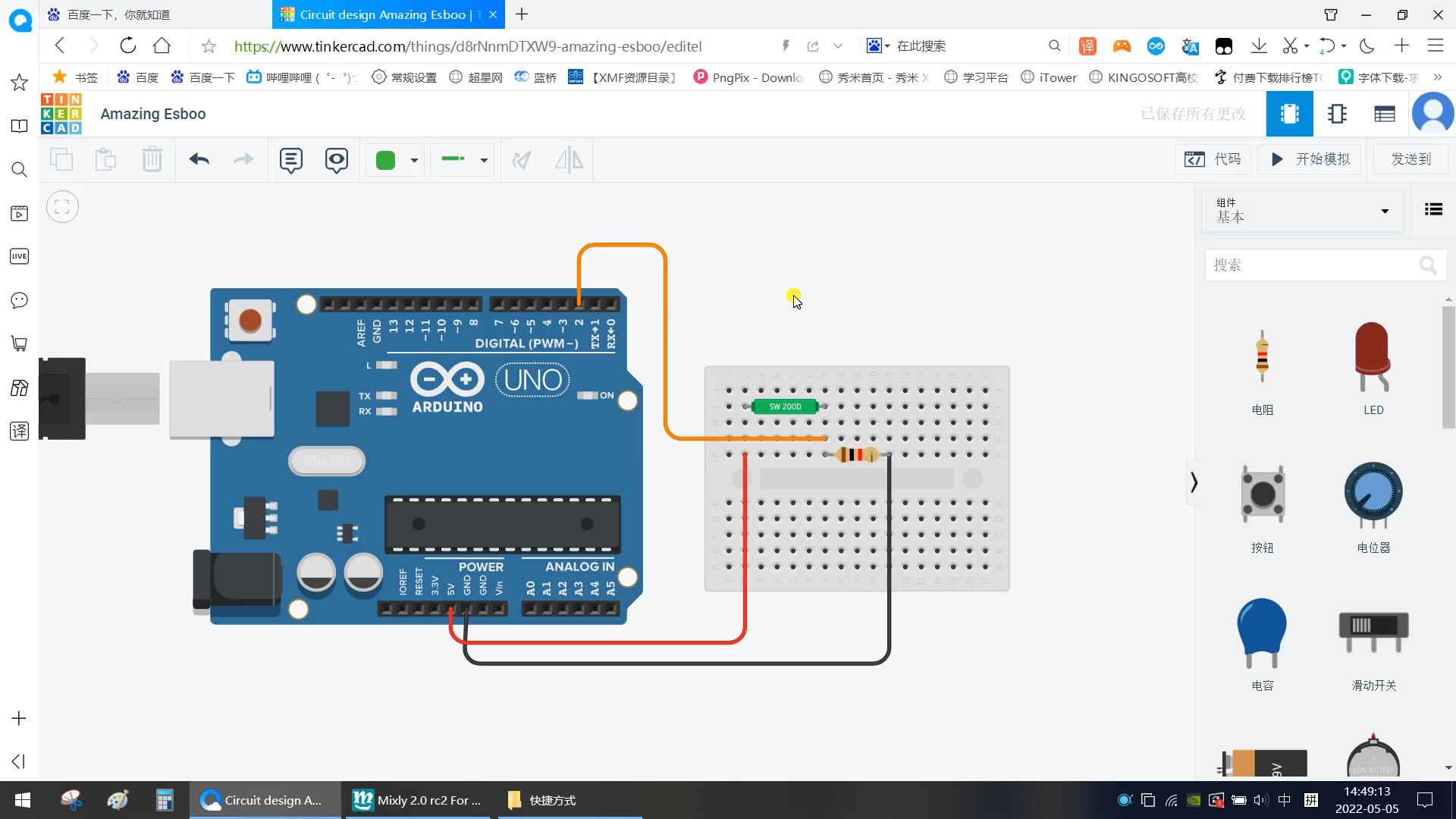Undo the last action

pos(199,160)
